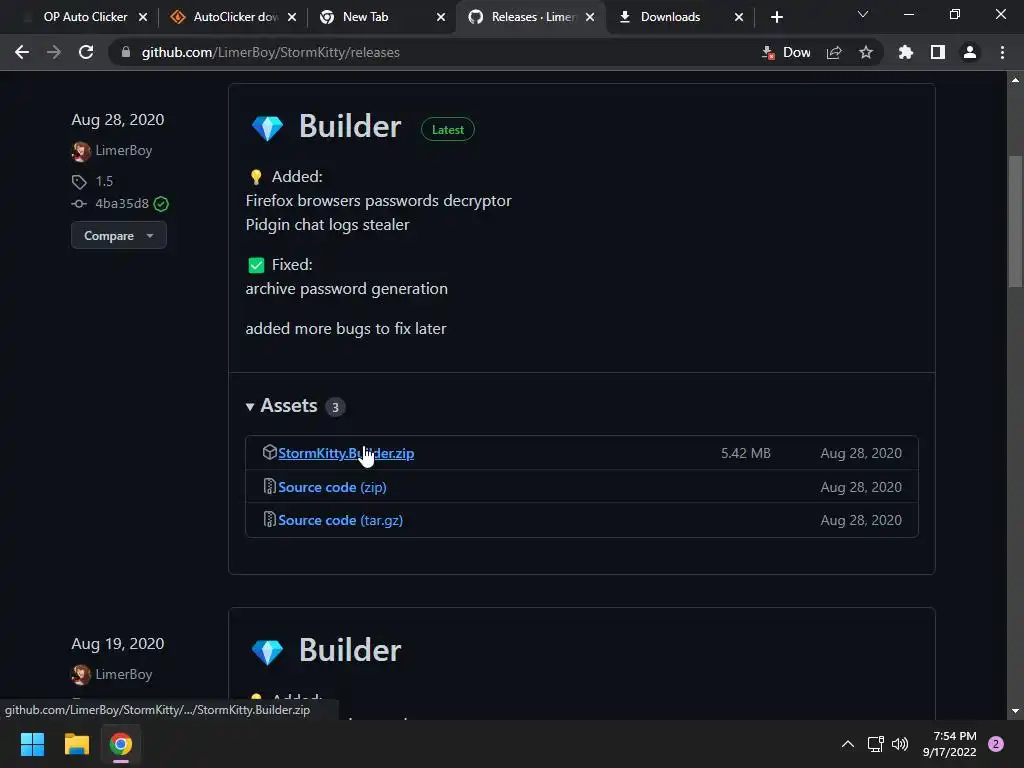Select the Releases GitHub tab
Image resolution: width=1024 pixels, height=768 pixels.
pyautogui.click(x=532, y=17)
